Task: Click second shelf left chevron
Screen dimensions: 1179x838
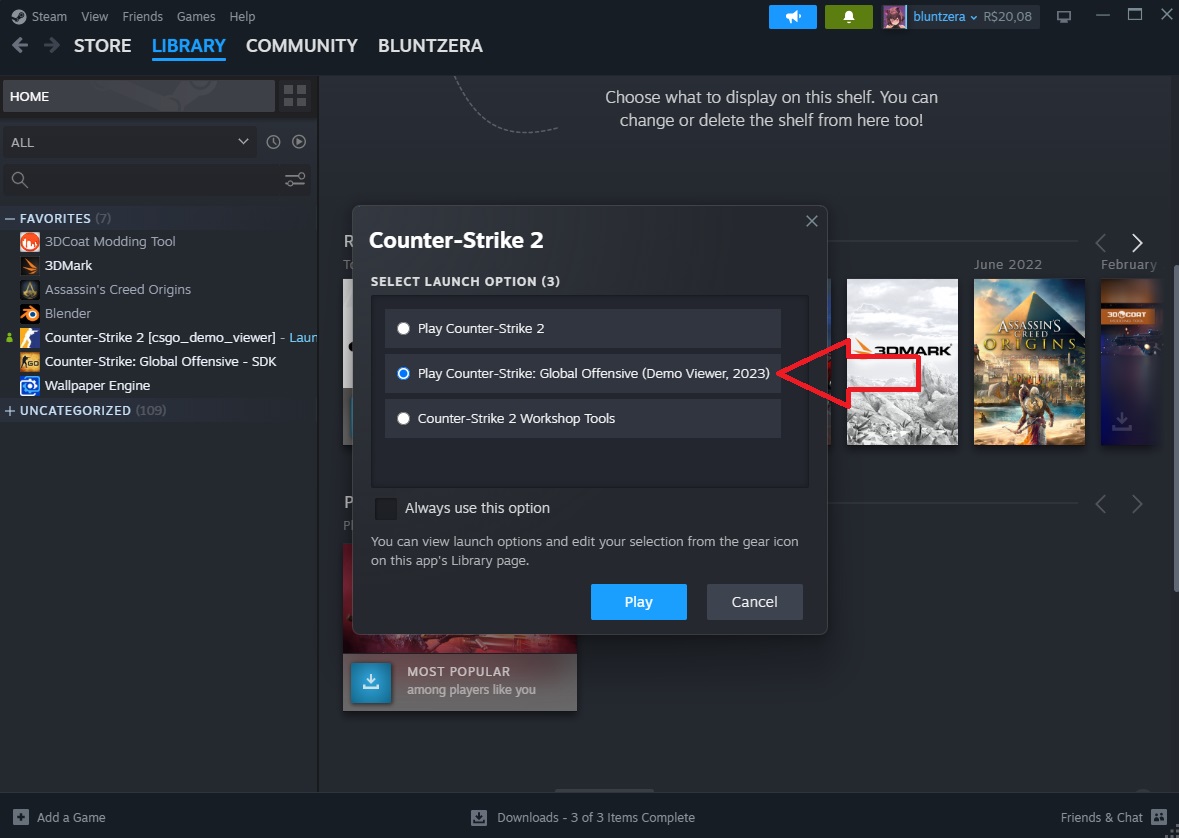Action: click(1101, 504)
